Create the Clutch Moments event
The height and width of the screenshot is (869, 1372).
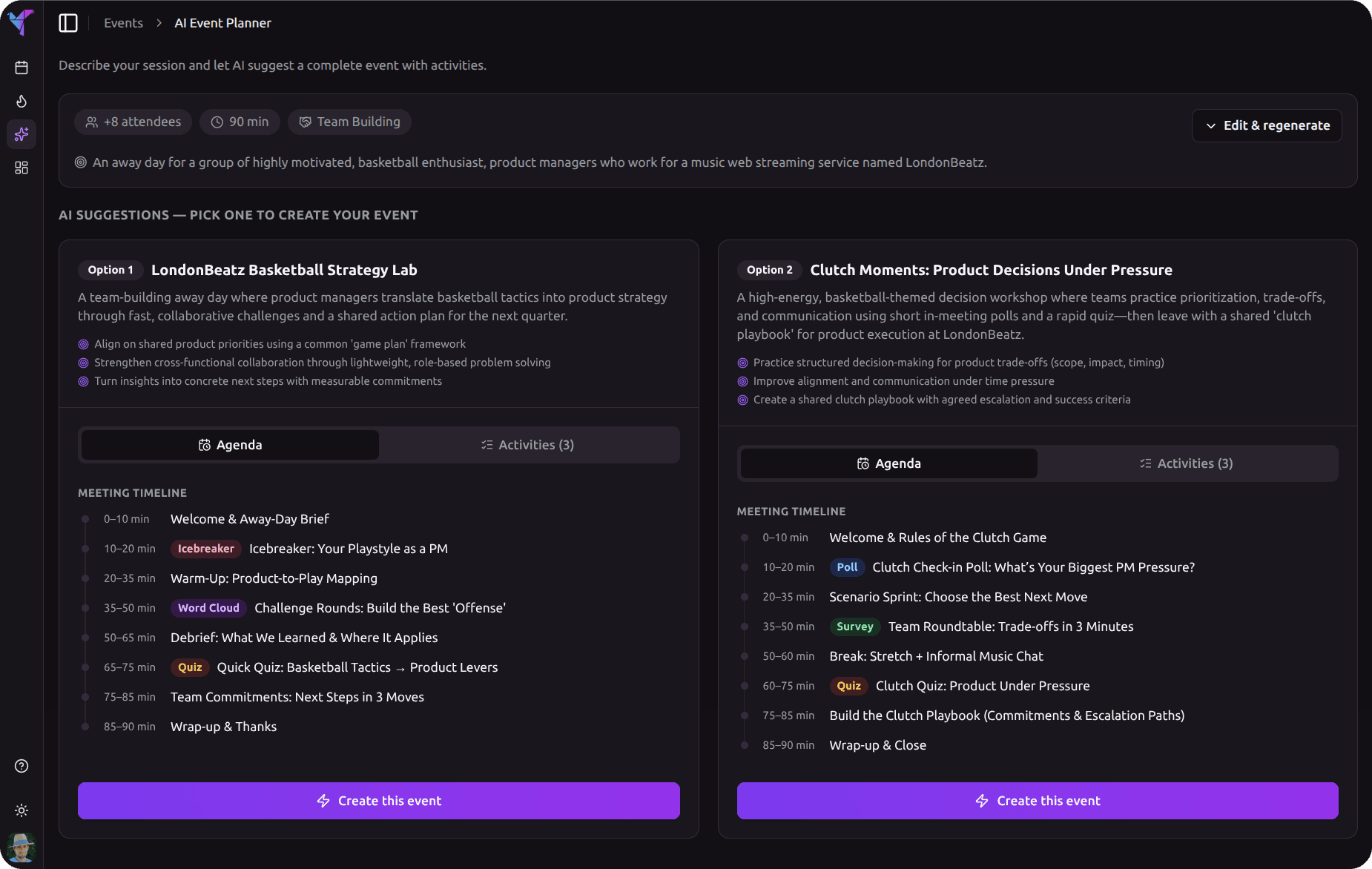pyautogui.click(x=1038, y=801)
